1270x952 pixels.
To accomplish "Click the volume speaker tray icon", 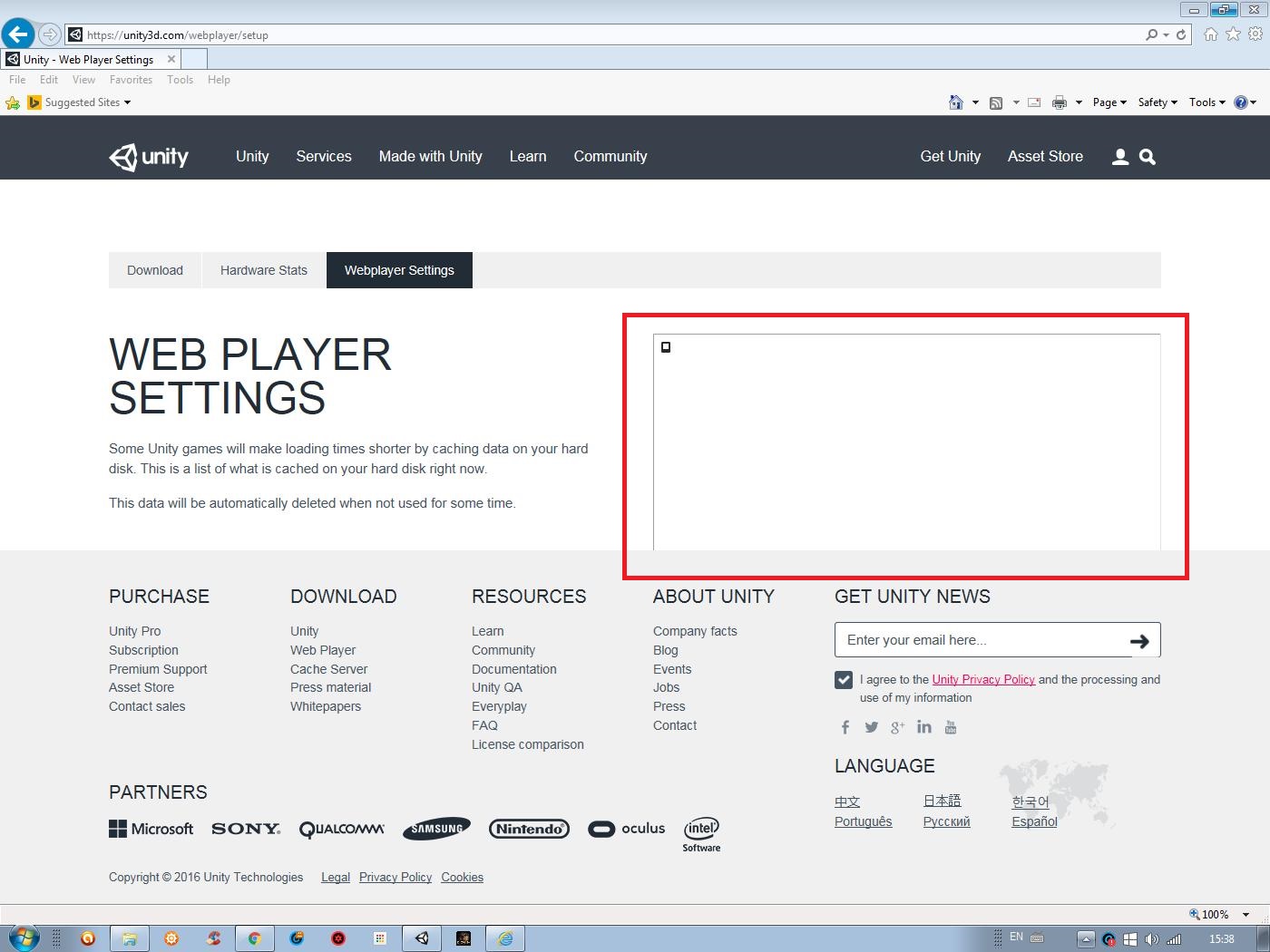I will (x=1152, y=939).
